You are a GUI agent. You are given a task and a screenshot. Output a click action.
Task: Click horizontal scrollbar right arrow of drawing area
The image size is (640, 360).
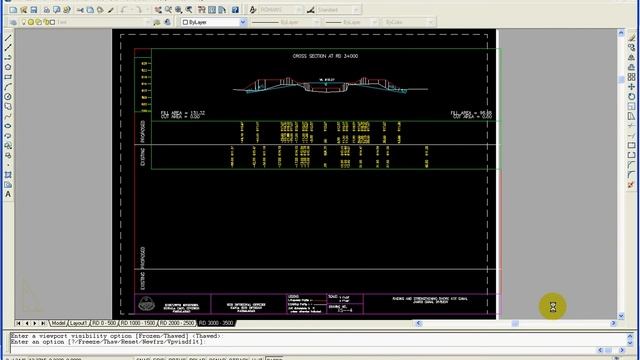tap(613, 323)
